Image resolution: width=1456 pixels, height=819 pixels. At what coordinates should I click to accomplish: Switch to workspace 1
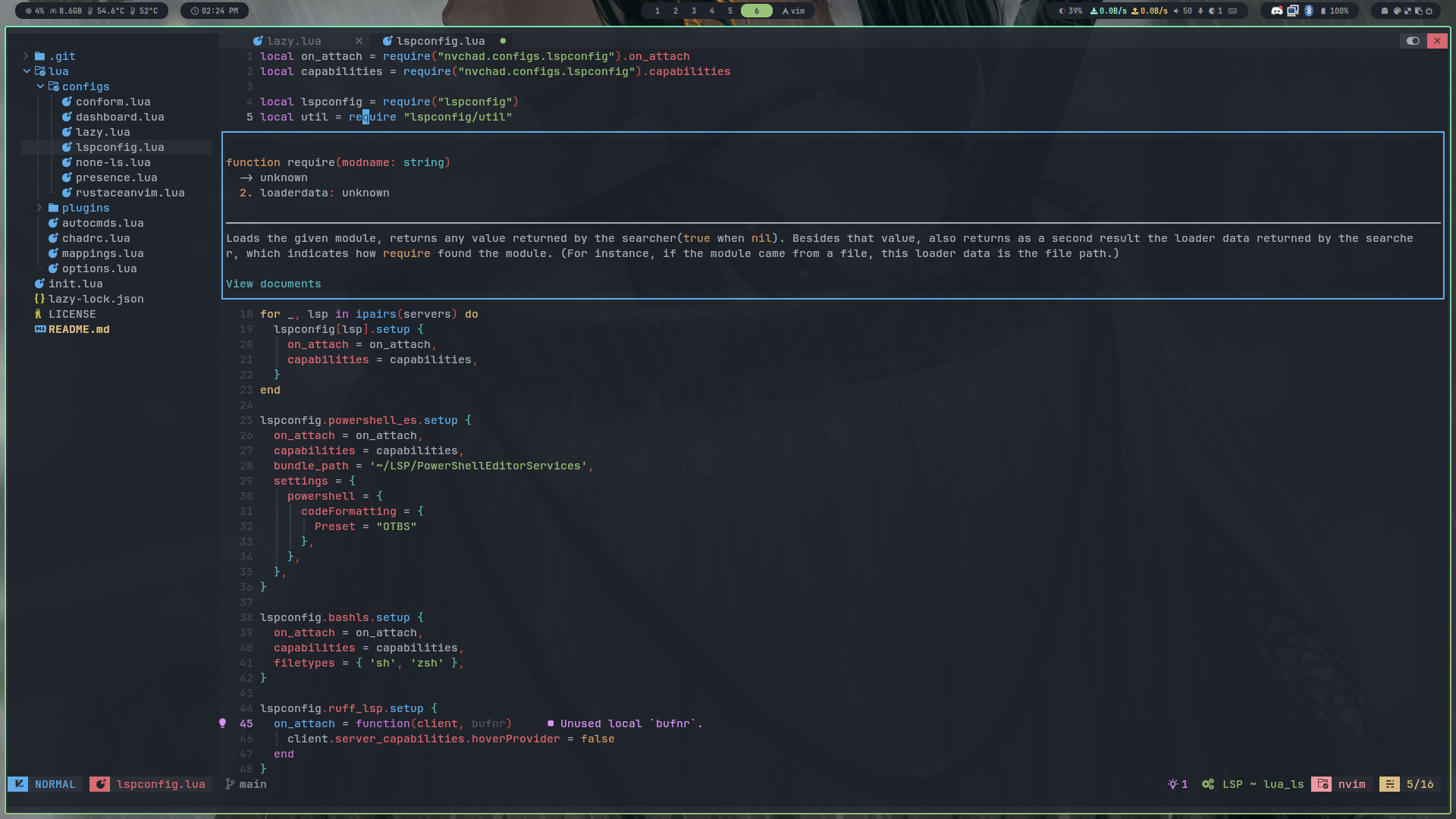[x=657, y=11]
